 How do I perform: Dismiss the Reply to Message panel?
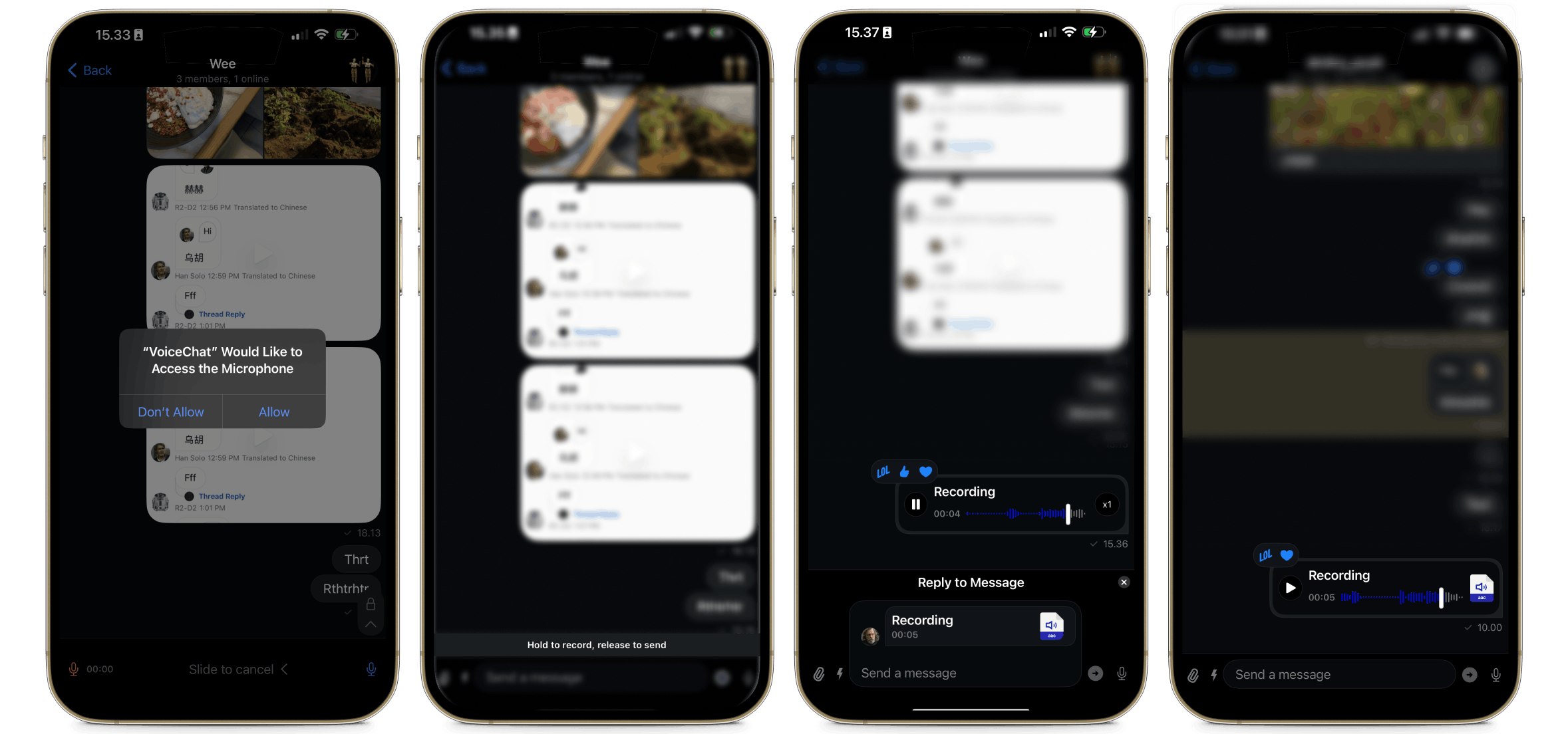(1124, 582)
